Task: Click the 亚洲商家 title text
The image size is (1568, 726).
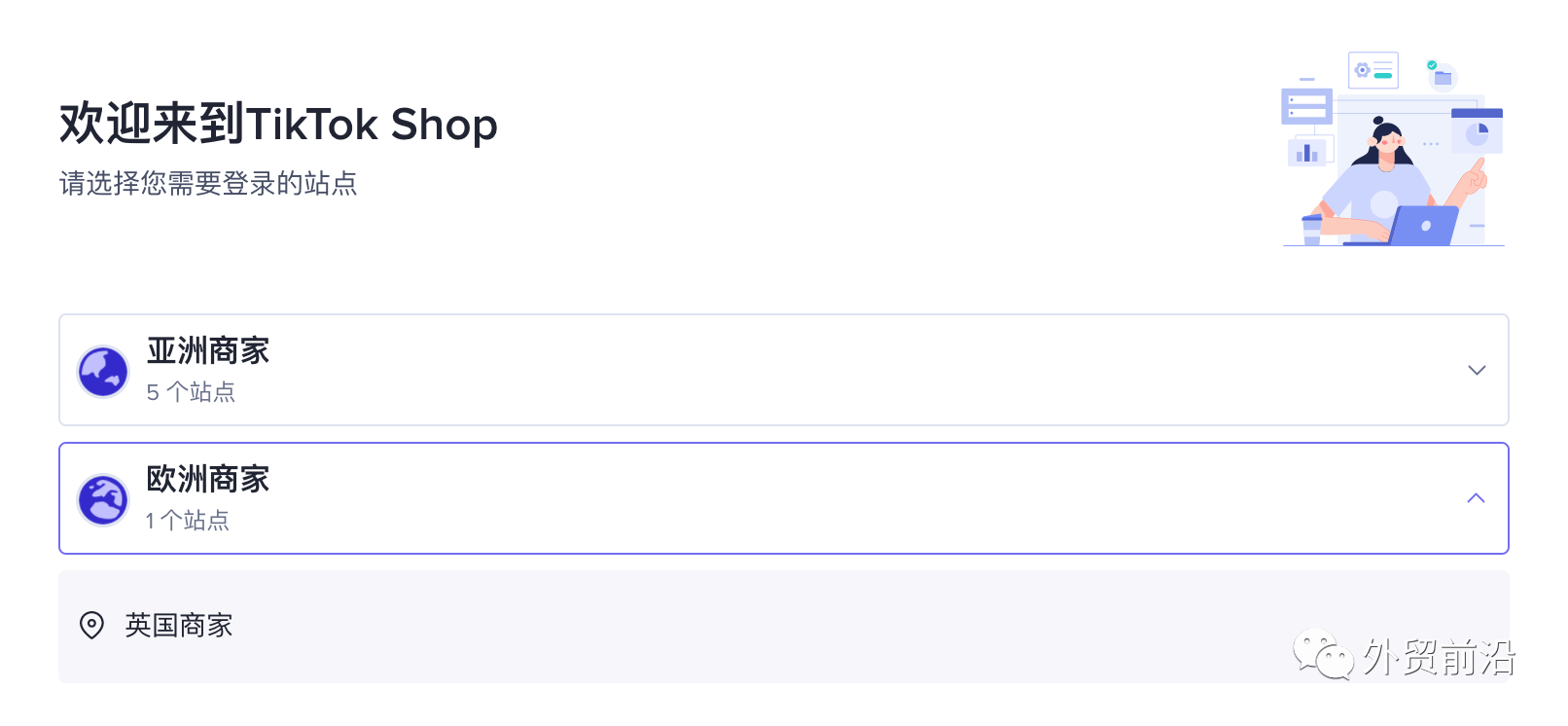Action: 208,350
